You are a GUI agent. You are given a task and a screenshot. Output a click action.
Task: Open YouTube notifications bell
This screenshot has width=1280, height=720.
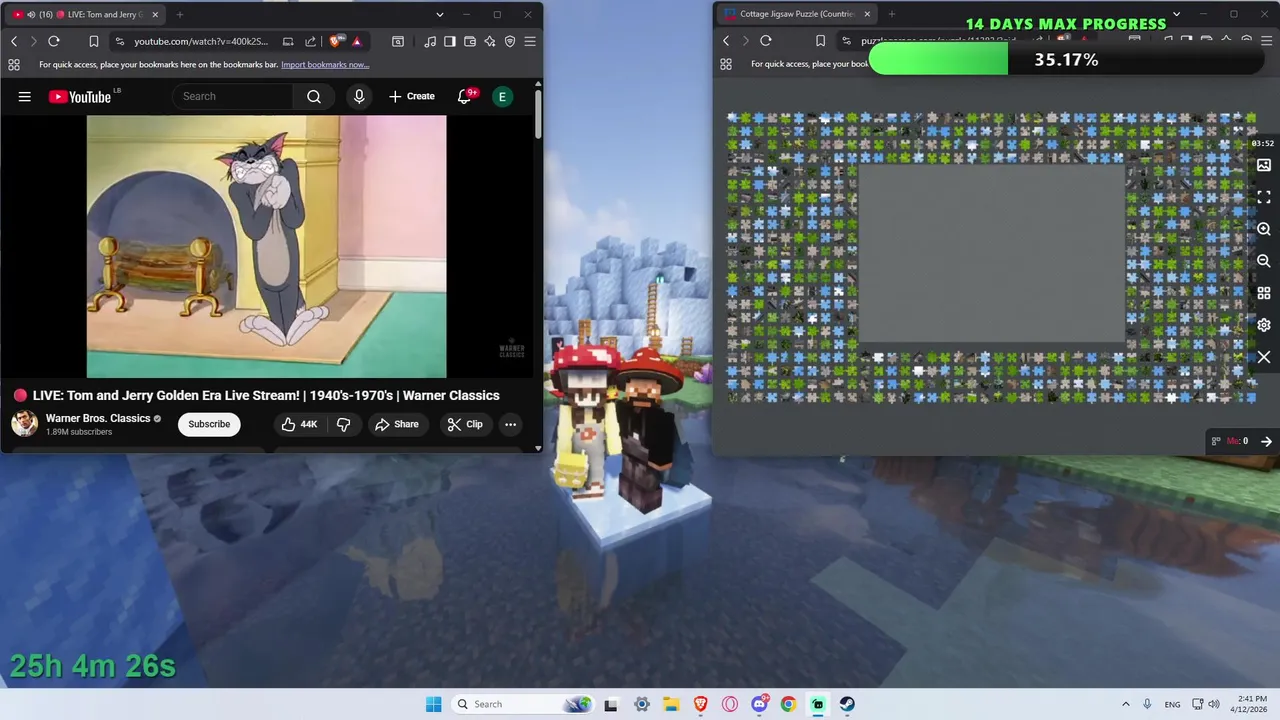point(465,96)
